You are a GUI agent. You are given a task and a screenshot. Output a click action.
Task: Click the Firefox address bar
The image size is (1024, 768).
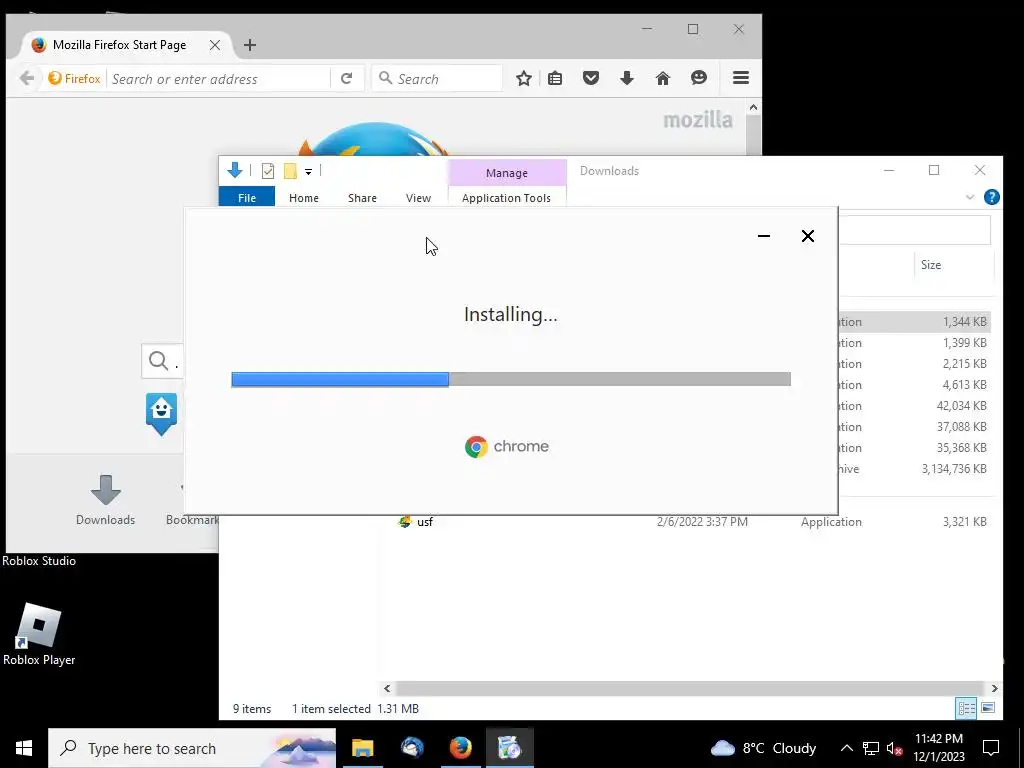[219, 79]
